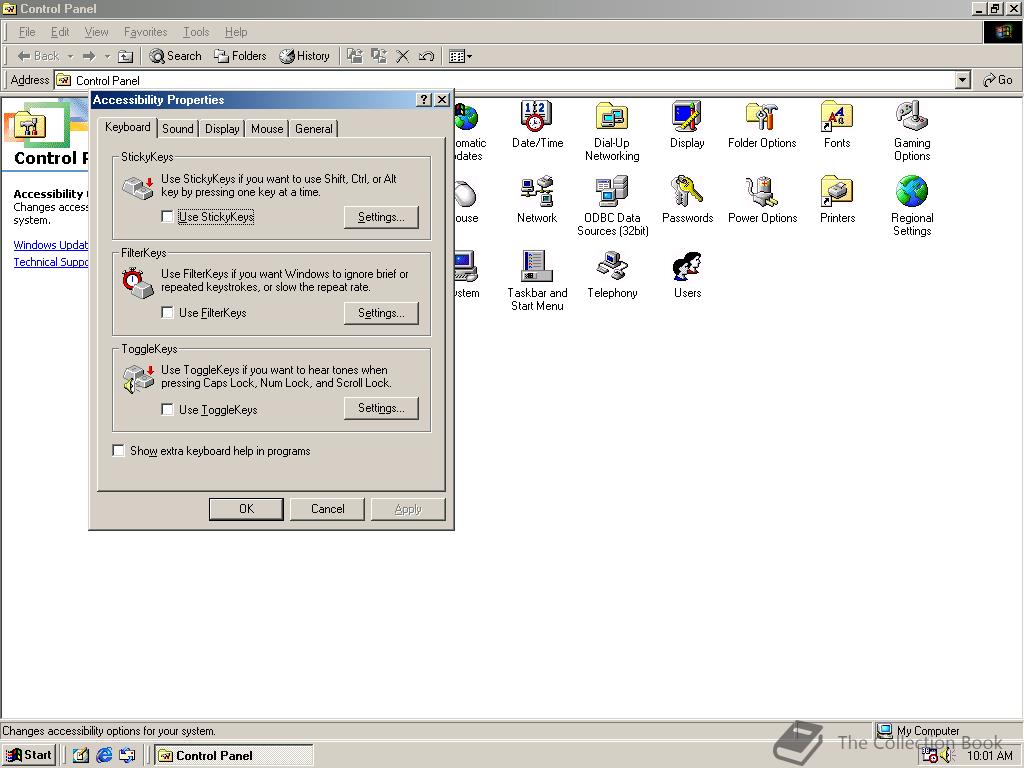
Task: Click the Control Panel taskbar button
Action: pos(234,755)
